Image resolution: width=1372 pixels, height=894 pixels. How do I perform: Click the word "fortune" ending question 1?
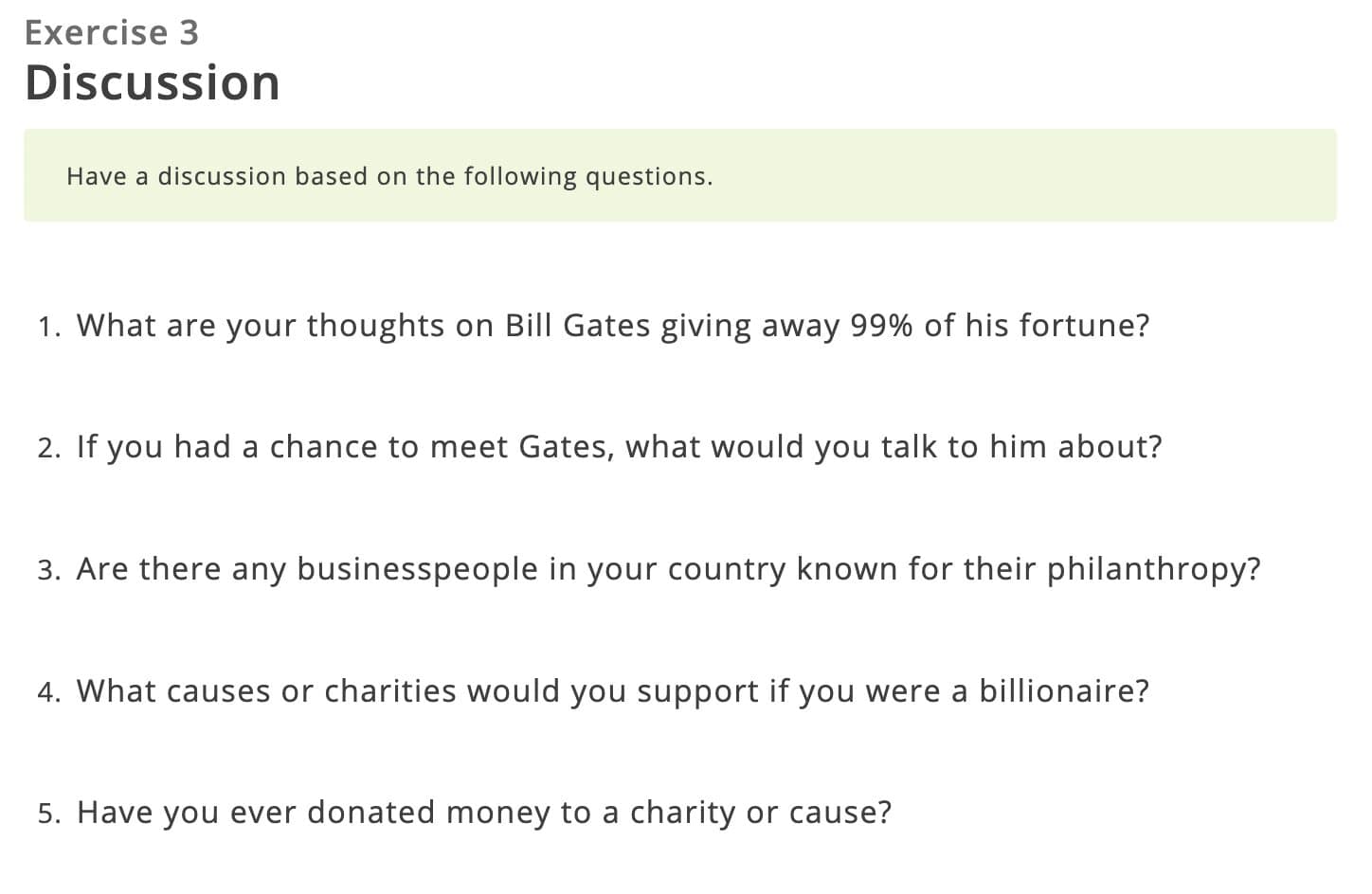point(1077,326)
